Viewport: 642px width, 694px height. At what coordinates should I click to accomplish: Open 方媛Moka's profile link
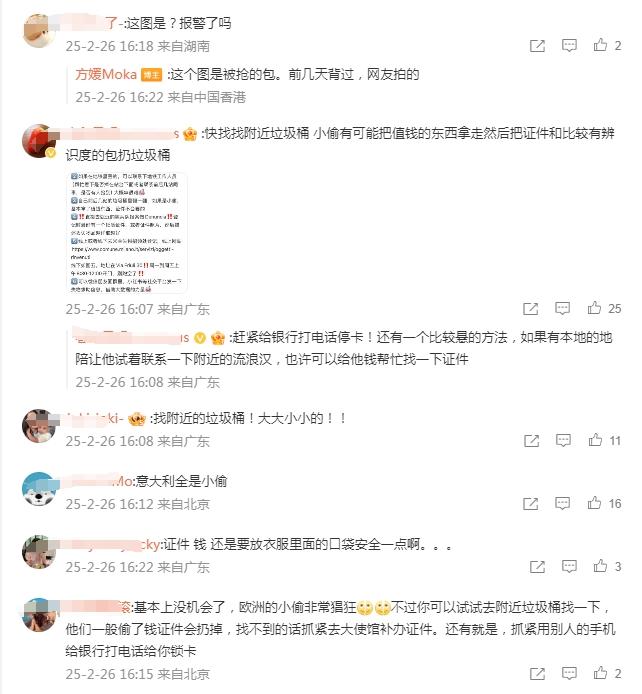point(106,74)
